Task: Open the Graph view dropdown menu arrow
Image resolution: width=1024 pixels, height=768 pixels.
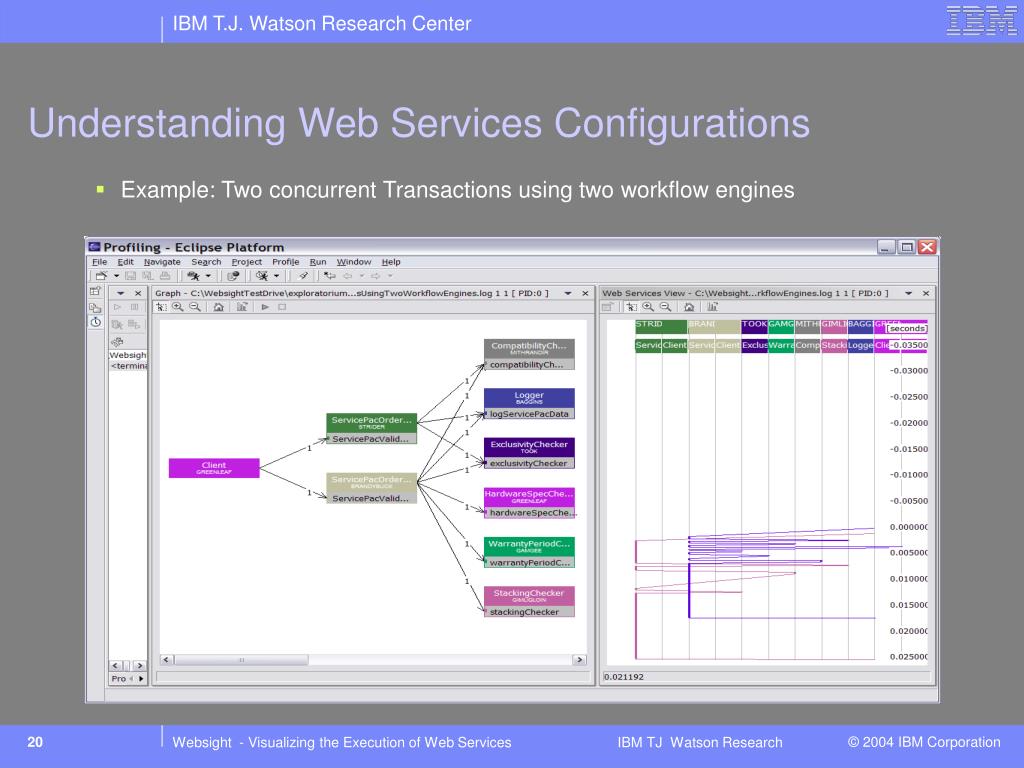Action: 568,293
